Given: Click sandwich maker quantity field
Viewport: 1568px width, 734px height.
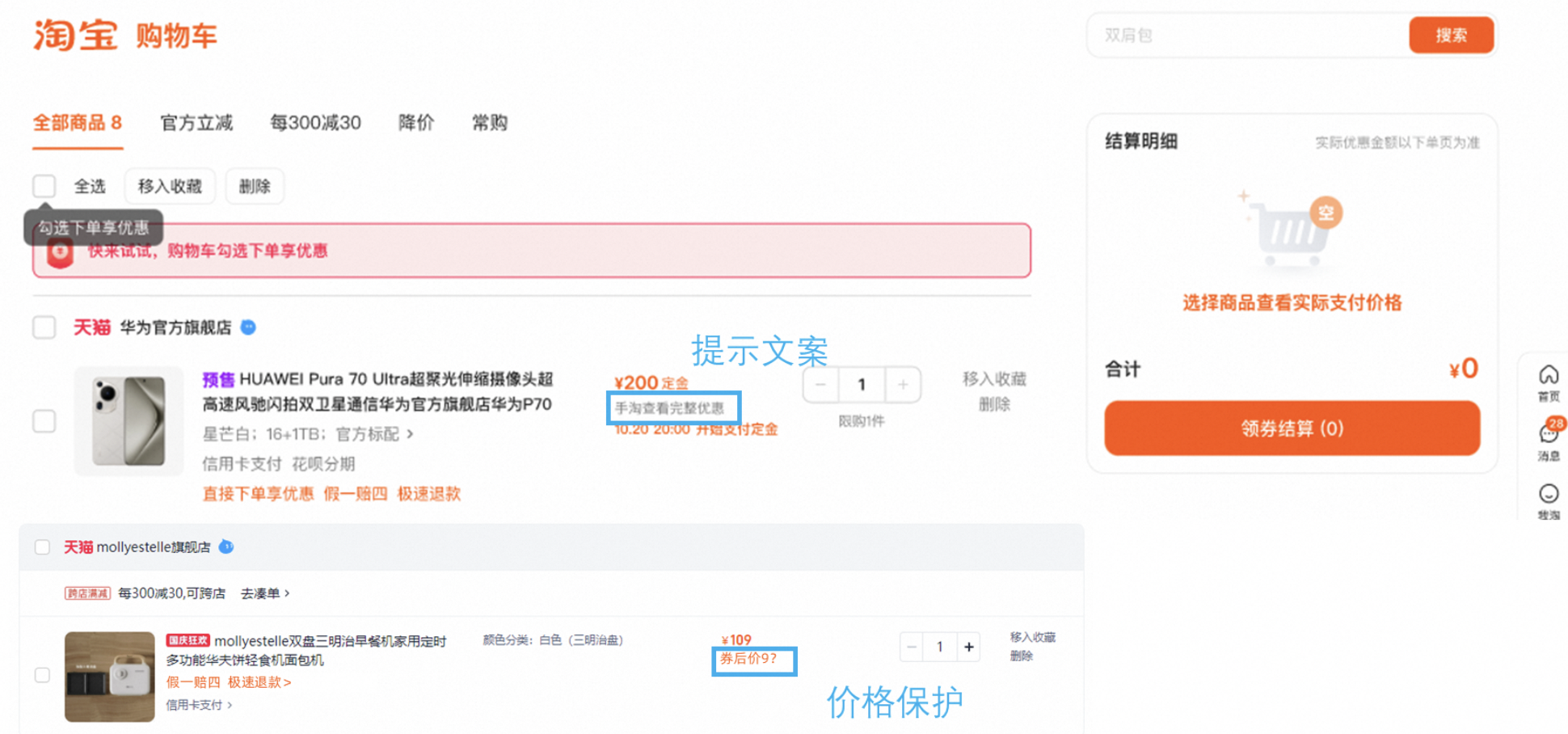Looking at the screenshot, I should click(940, 647).
